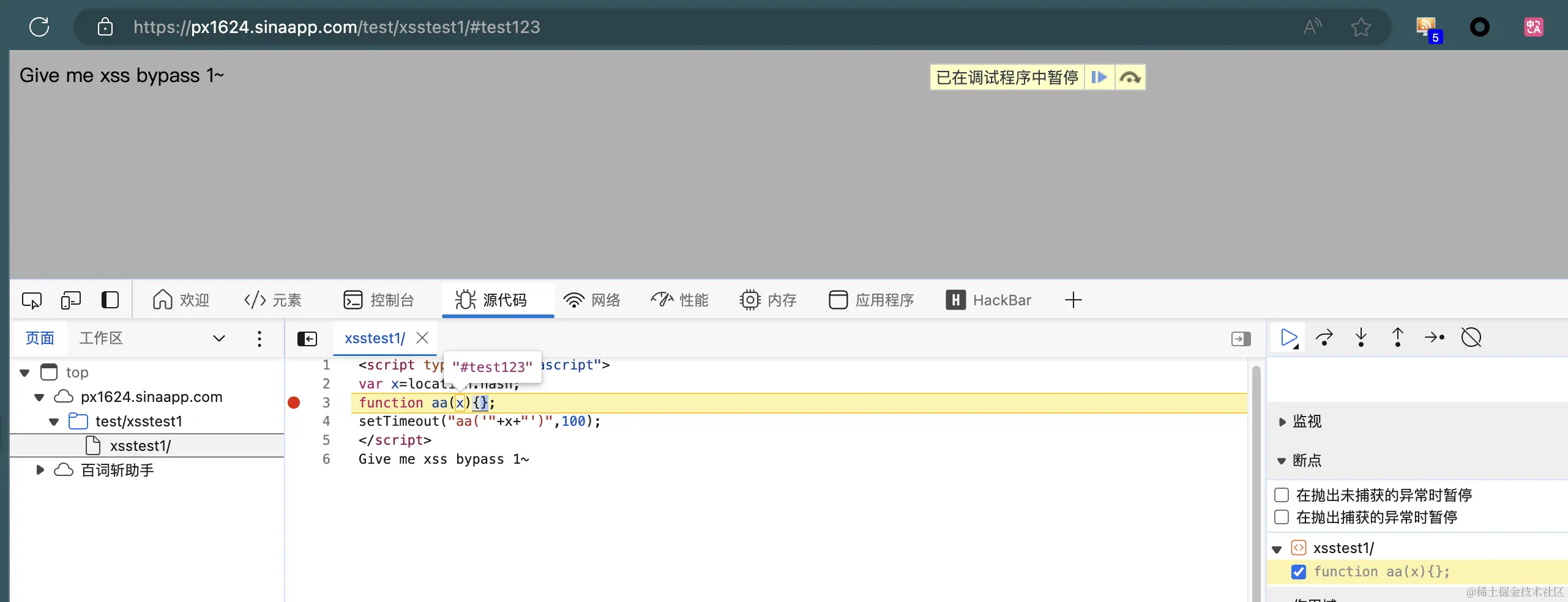The height and width of the screenshot is (602, 1568).
Task: Uncheck the function aa(x){}; breakpoint
Action: [x=1299, y=572]
